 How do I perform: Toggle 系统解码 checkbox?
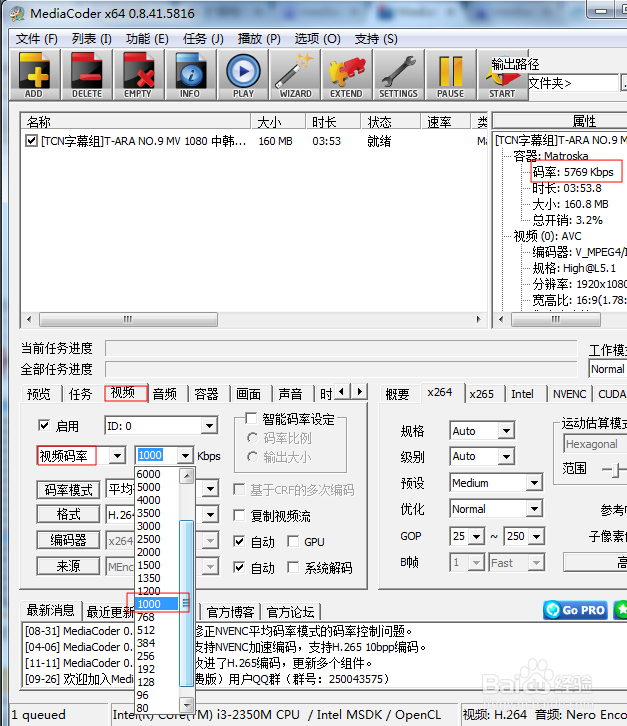pos(293,567)
